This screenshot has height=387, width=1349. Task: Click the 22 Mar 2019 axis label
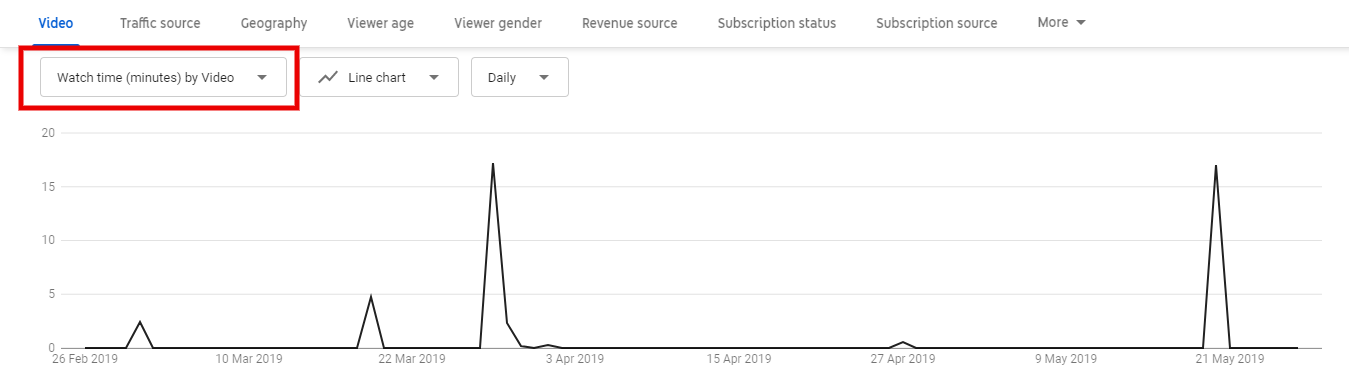(413, 358)
